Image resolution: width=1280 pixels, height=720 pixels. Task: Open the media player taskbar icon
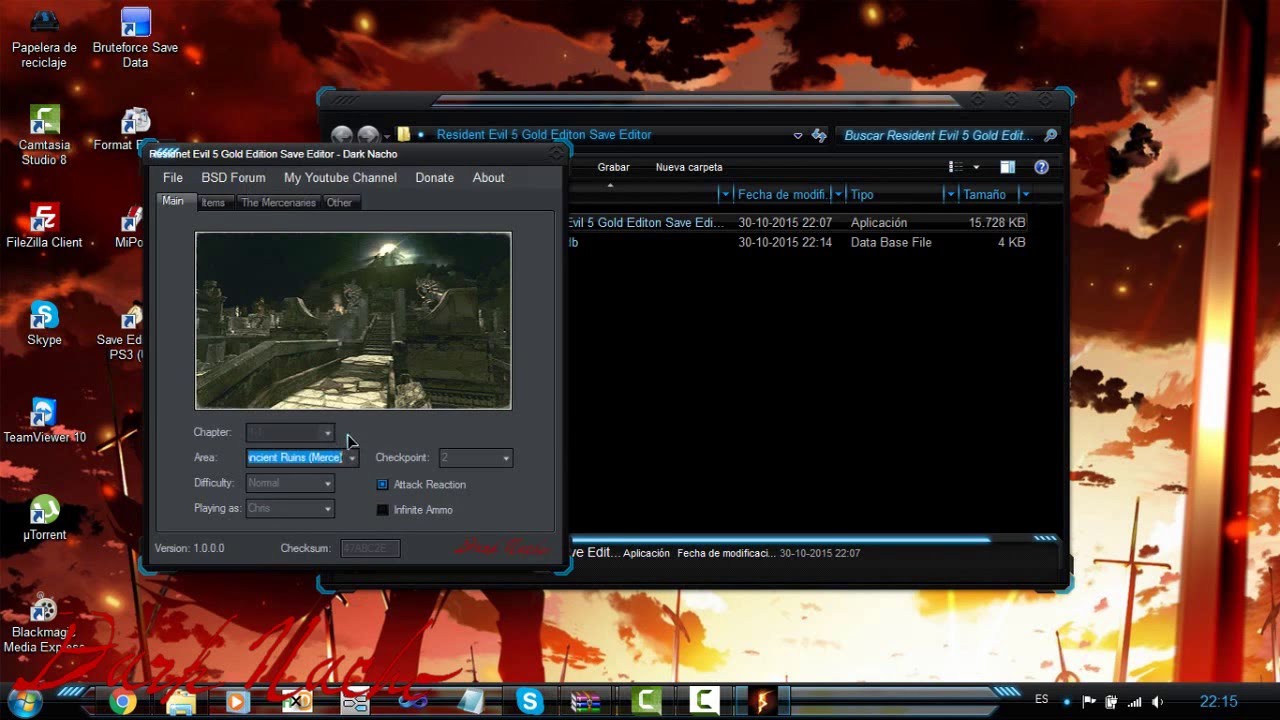click(238, 702)
